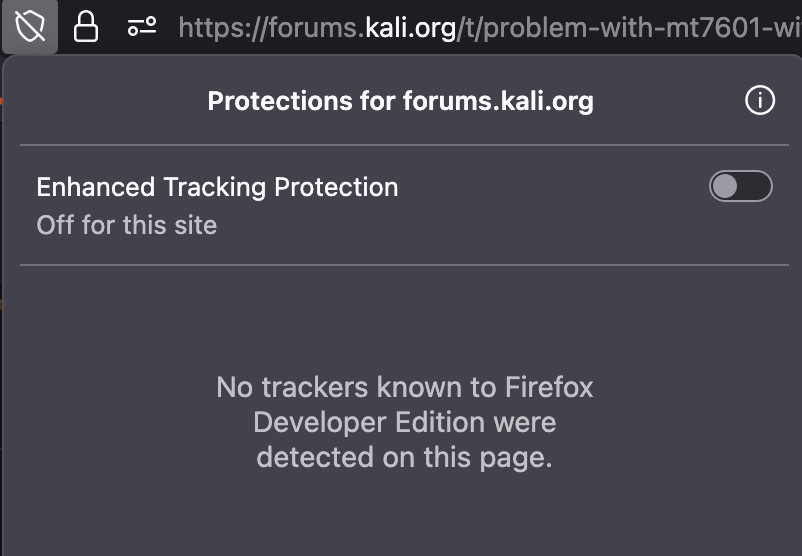Screen dimensions: 802x556
Task: Click the dark track of the protection switch
Action: 754,186
